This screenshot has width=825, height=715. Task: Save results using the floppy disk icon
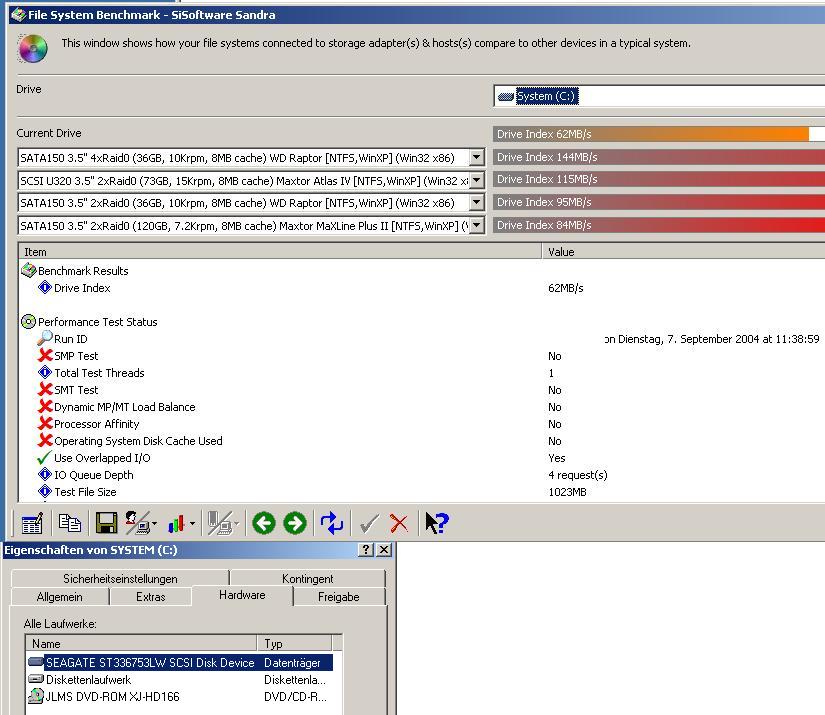pos(106,523)
